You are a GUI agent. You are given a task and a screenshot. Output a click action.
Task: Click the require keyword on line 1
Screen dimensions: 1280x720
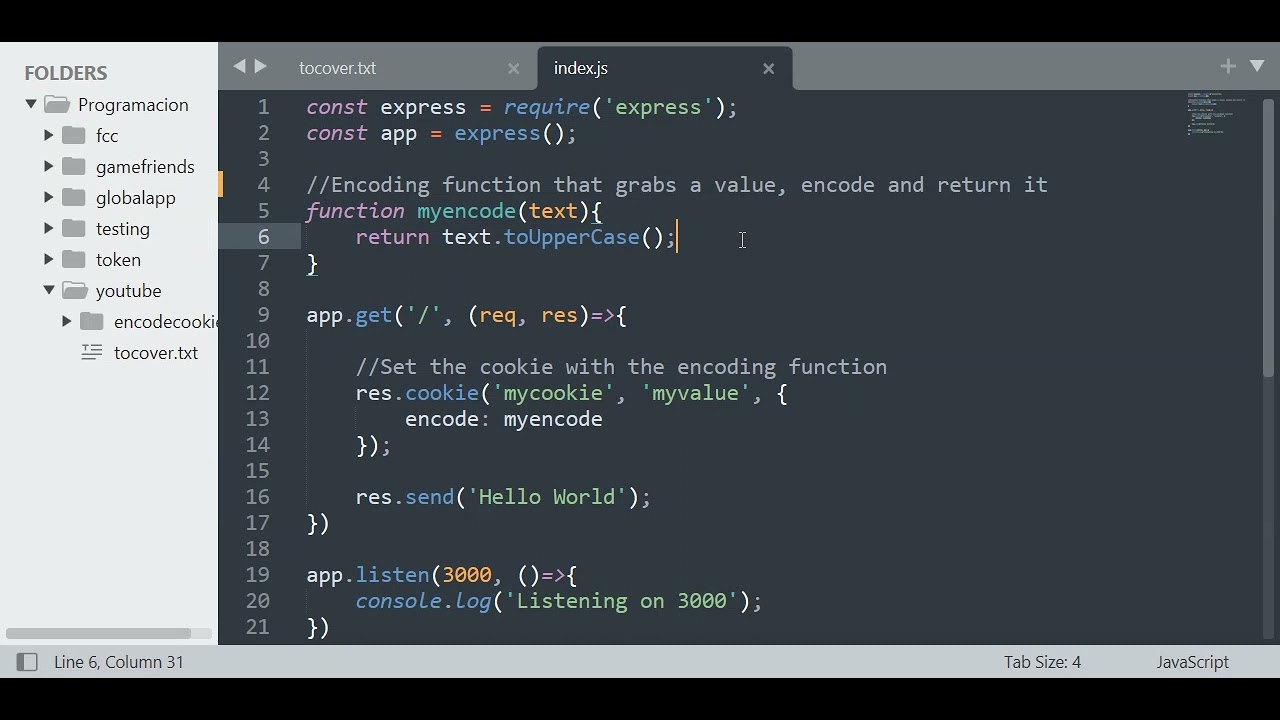(547, 107)
